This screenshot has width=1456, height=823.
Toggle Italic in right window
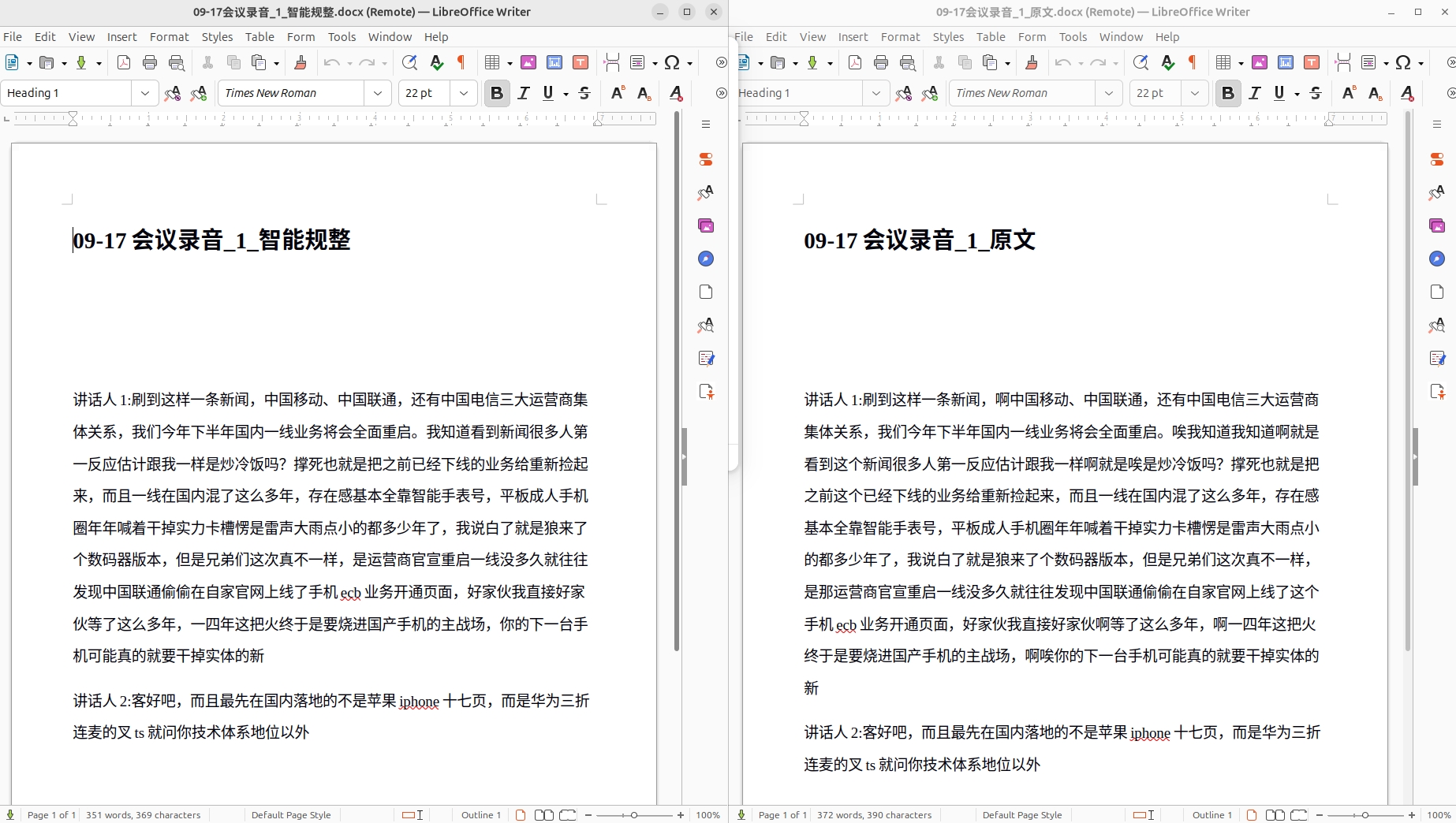tap(1255, 93)
